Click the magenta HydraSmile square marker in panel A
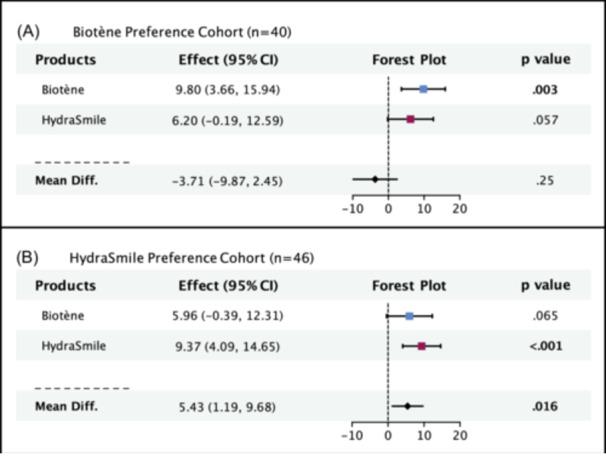 coord(410,119)
